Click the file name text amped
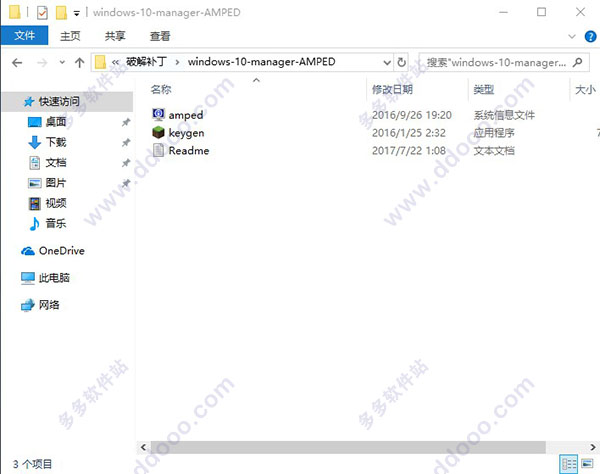 (186, 115)
